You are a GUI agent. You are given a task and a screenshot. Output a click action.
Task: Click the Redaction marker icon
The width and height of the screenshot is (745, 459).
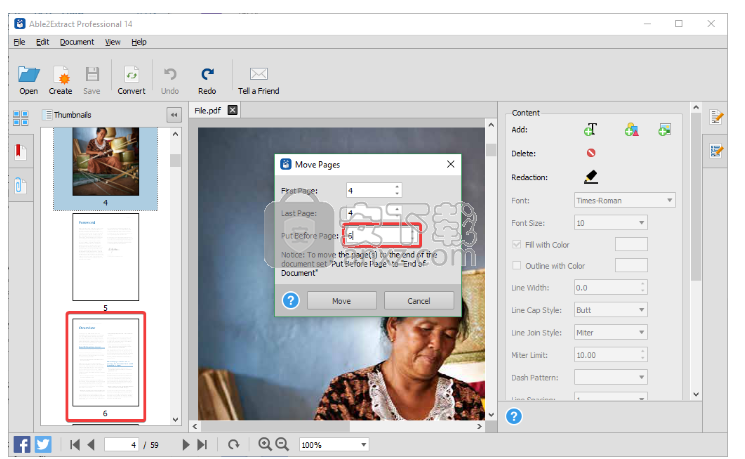pyautogui.click(x=591, y=177)
